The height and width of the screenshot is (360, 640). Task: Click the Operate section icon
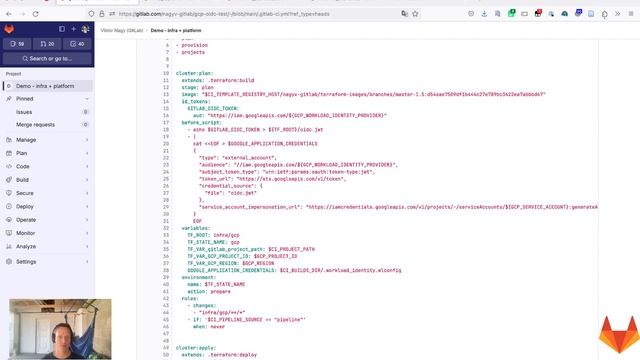tap(9, 220)
